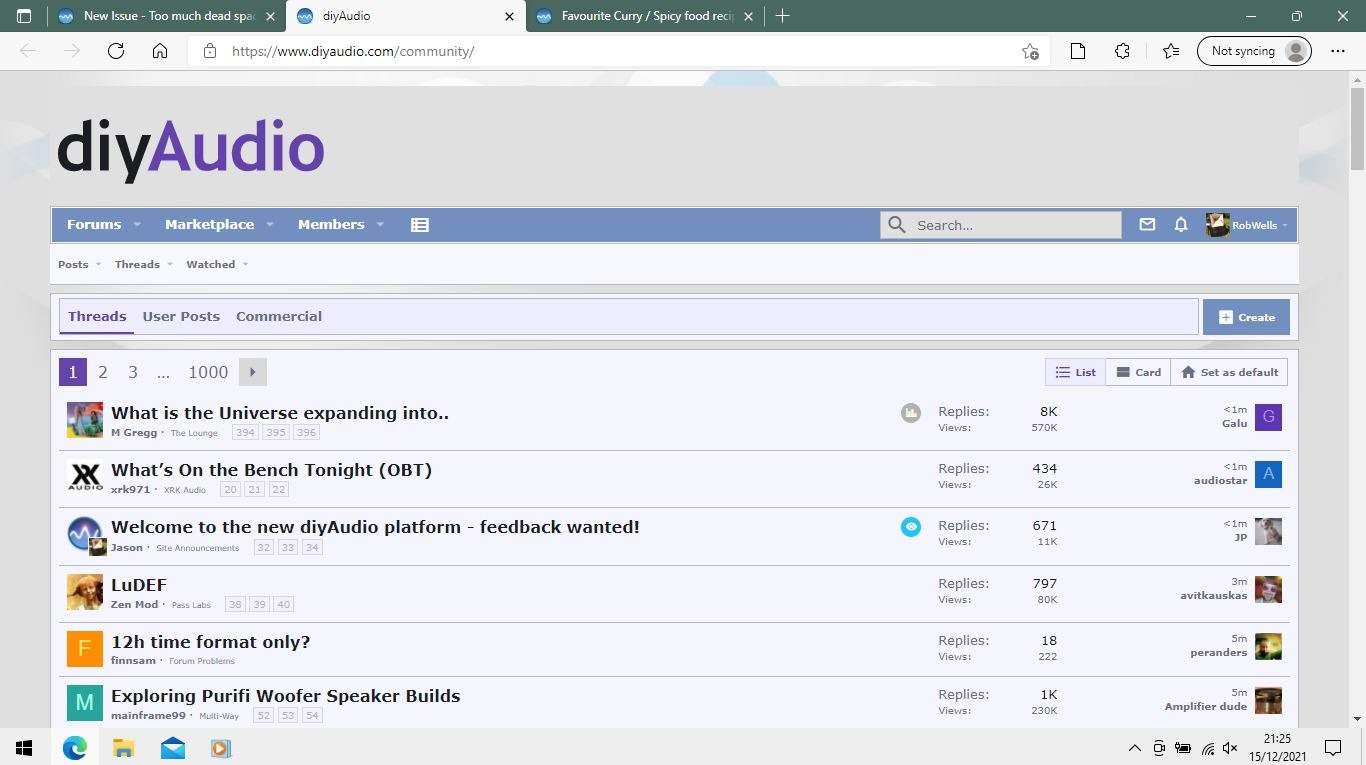Click finnsam's orange F avatar
Viewport: 1366px width, 765px height.
[85, 649]
